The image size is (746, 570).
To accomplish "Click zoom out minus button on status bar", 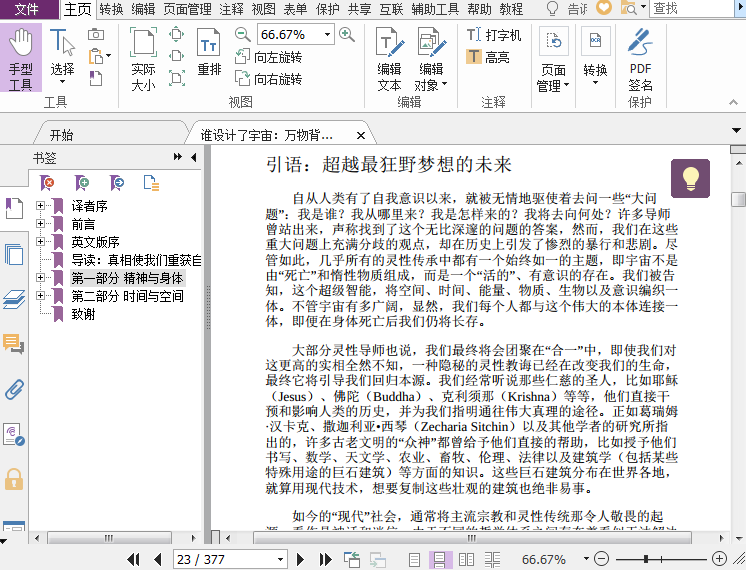I will pos(602,559).
